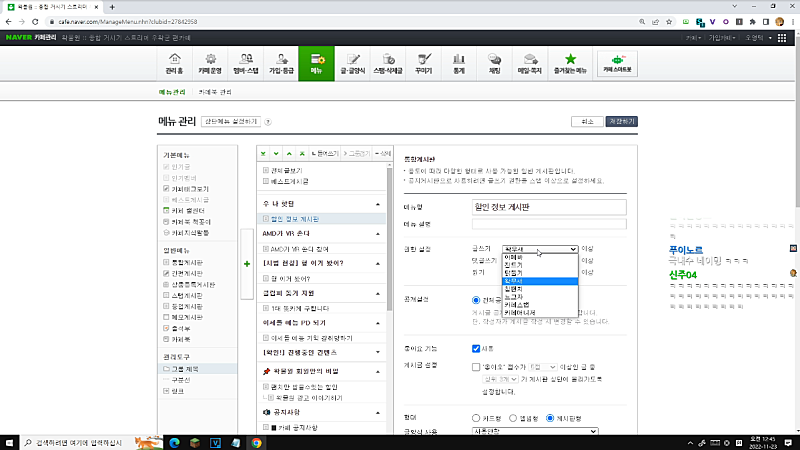Click the 메뉴명 text input field
Image resolution: width=800 pixels, height=450 pixels.
548,207
